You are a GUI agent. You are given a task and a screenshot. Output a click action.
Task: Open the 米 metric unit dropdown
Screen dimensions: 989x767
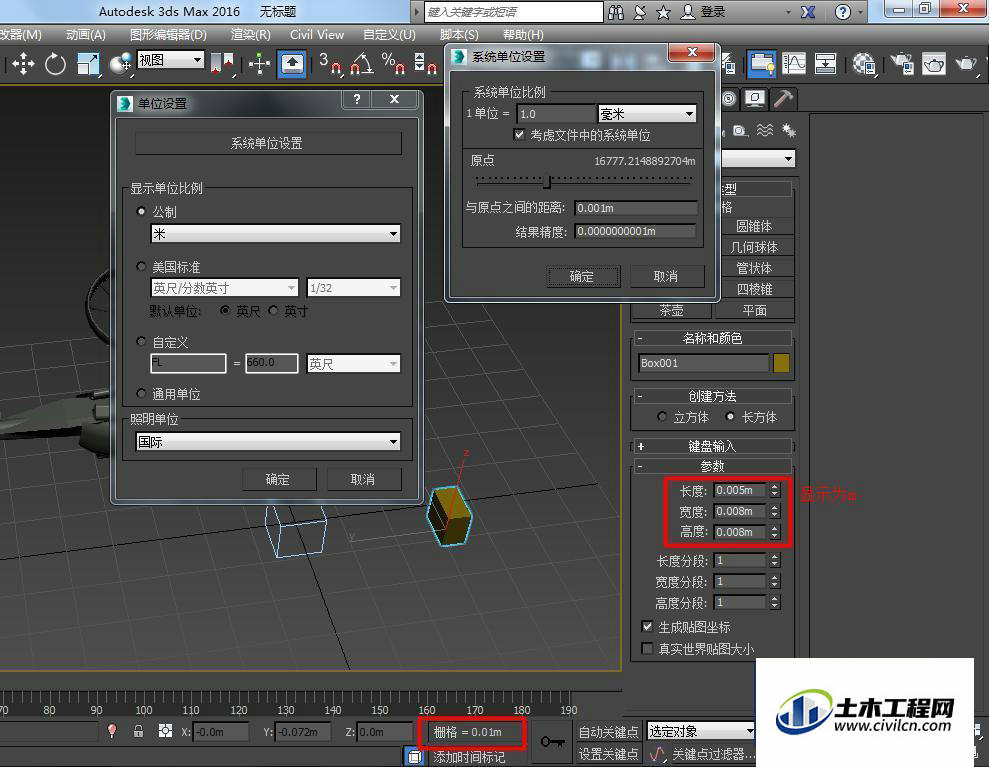point(276,234)
